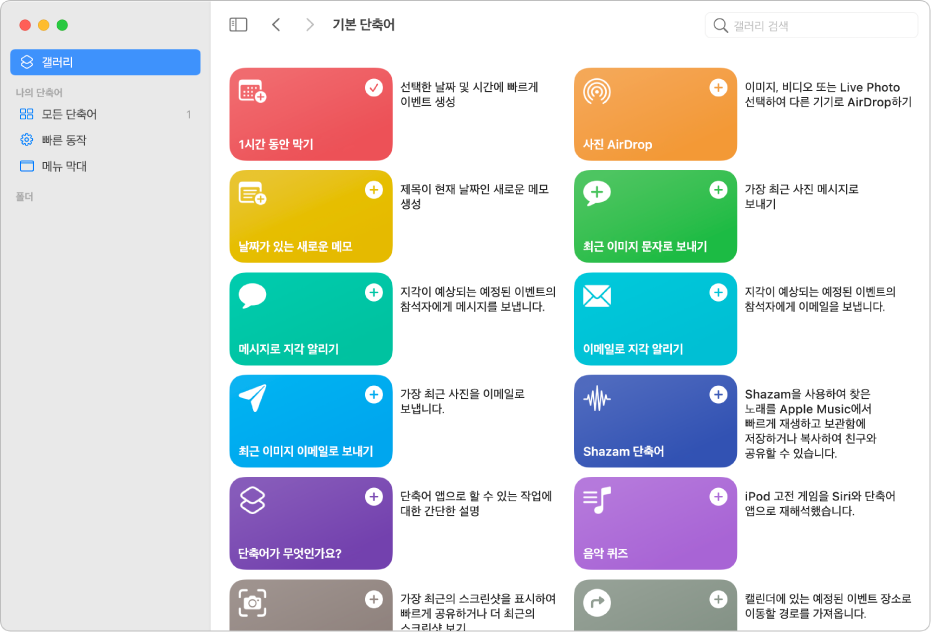Add 사진 AirDrop shortcut with its plus button
This screenshot has width=931, height=633.
[718, 88]
